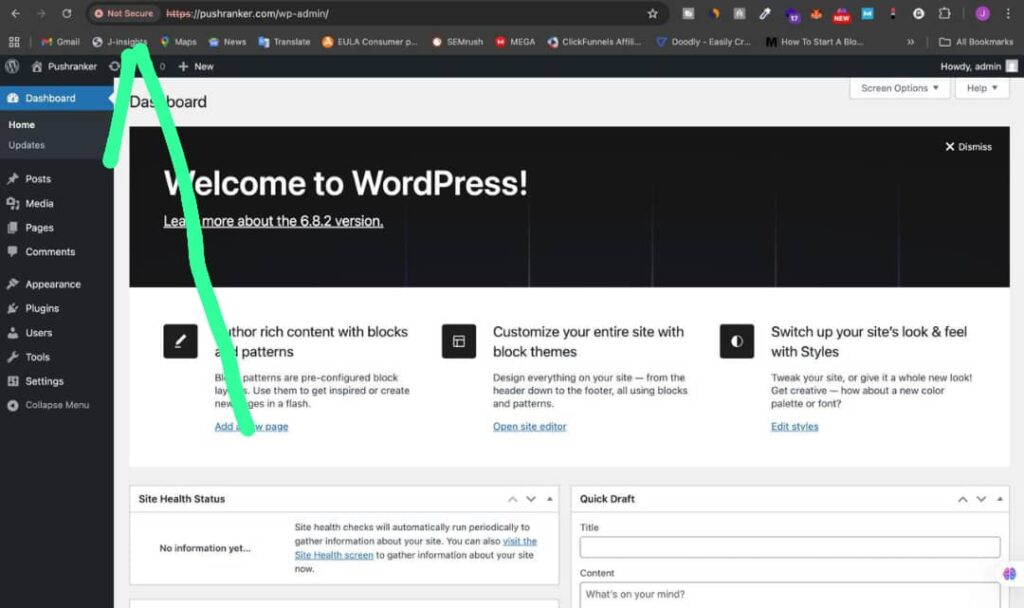Open Users in the admin menu
Screen dimensions: 1024x608
[x=39, y=332]
